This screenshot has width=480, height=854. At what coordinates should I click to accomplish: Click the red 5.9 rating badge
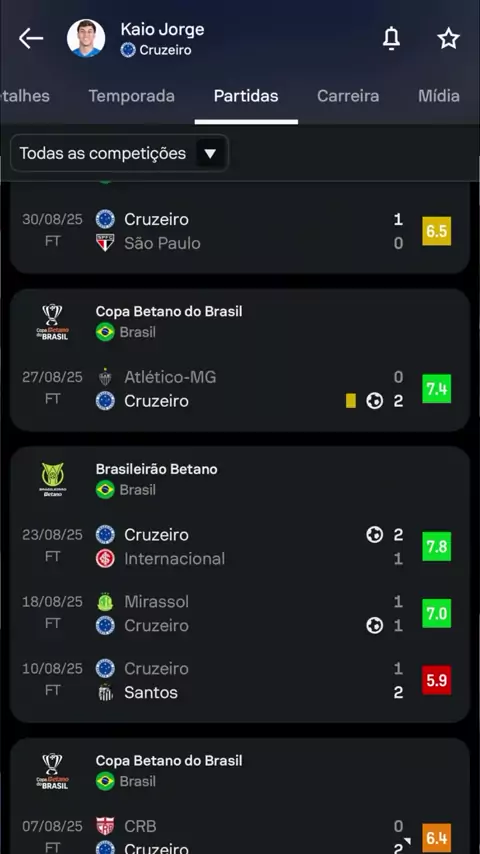click(x=436, y=680)
